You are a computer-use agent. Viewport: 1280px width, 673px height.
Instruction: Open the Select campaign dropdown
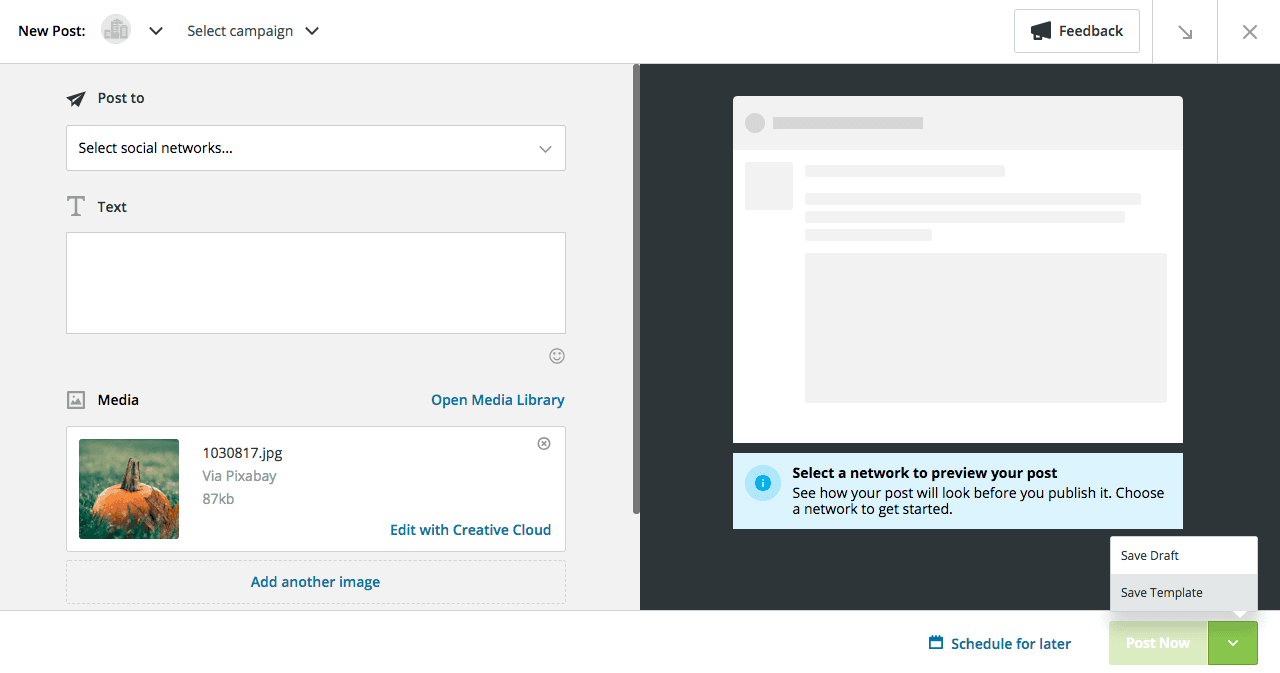[252, 31]
